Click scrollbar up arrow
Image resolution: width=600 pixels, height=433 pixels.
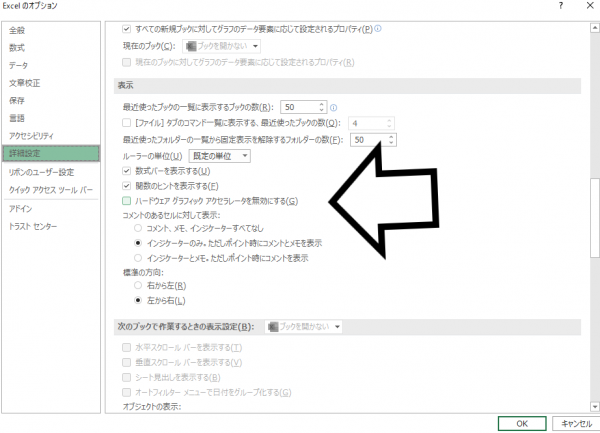tap(595, 28)
